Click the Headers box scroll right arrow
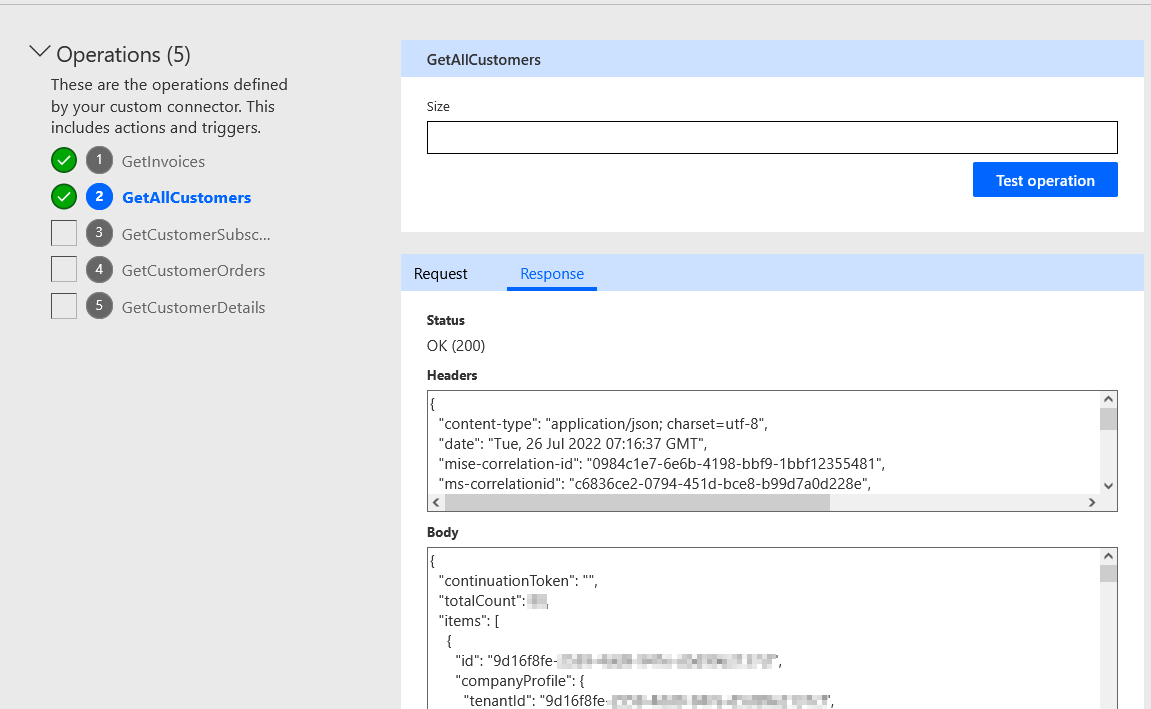The height and width of the screenshot is (709, 1151). [x=1092, y=502]
